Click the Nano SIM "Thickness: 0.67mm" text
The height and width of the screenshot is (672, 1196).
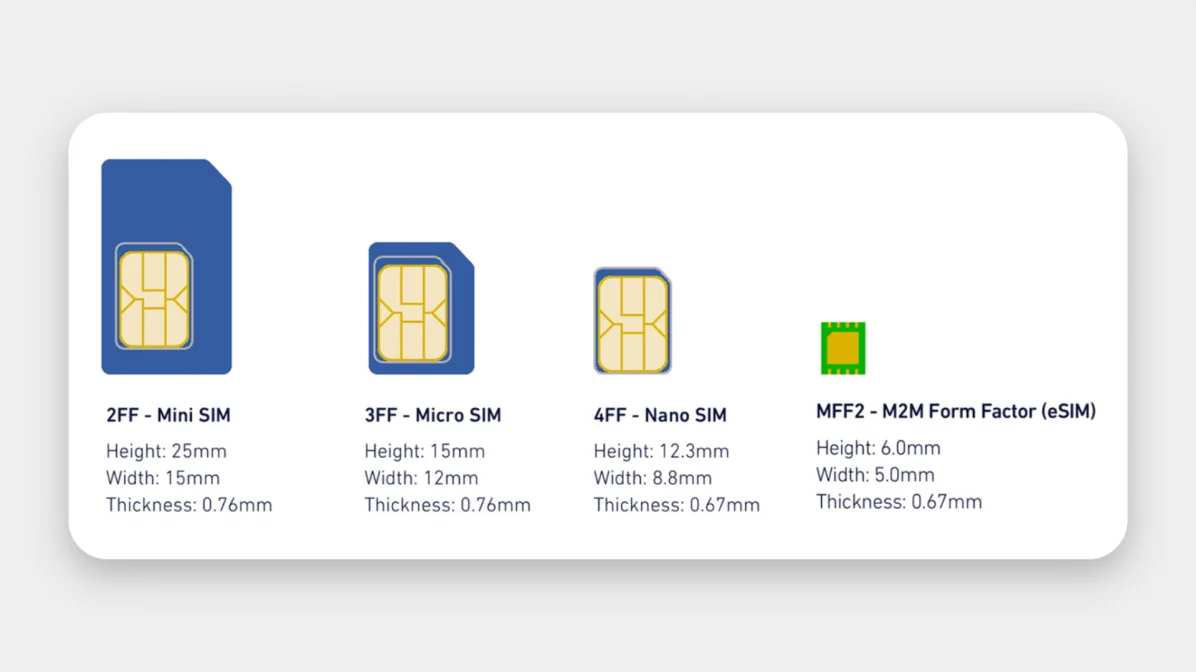(x=676, y=505)
